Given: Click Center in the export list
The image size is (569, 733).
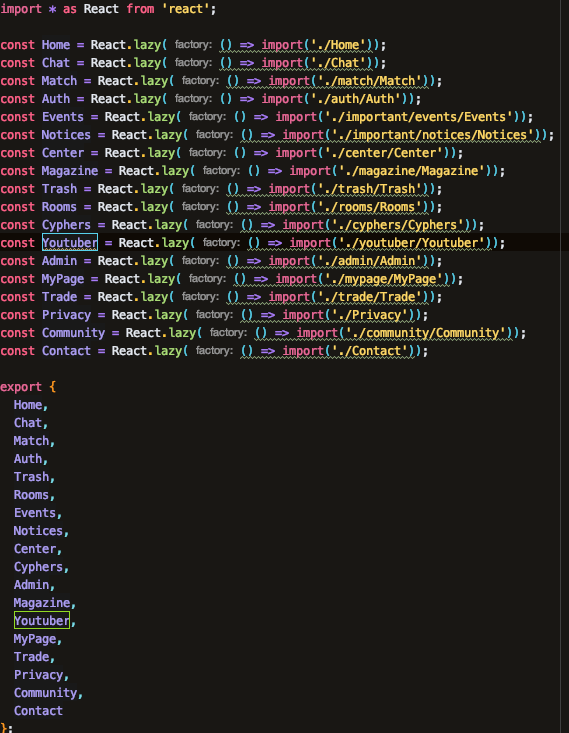Looking at the screenshot, I should (35, 549).
